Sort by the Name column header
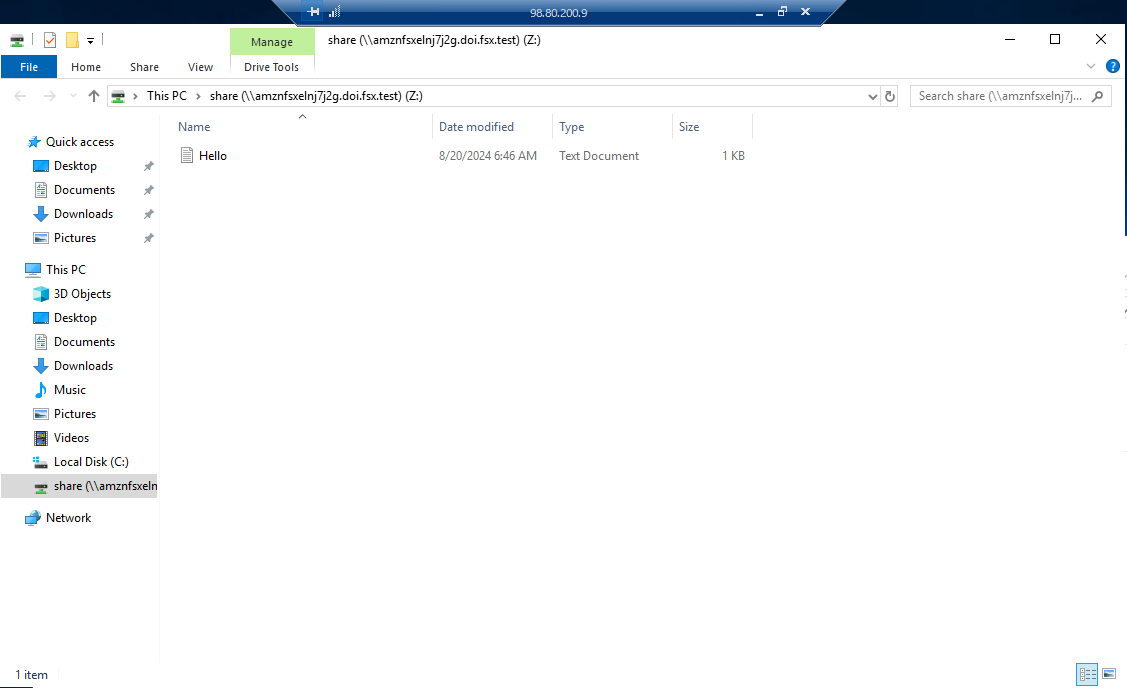This screenshot has height=688, width=1127. pos(302,127)
